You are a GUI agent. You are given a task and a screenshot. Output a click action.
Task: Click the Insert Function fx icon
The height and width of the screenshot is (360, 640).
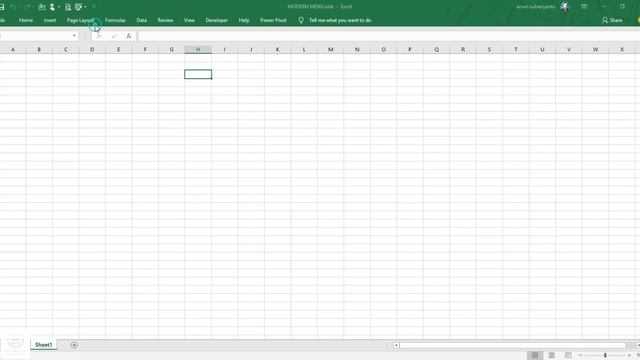point(129,36)
